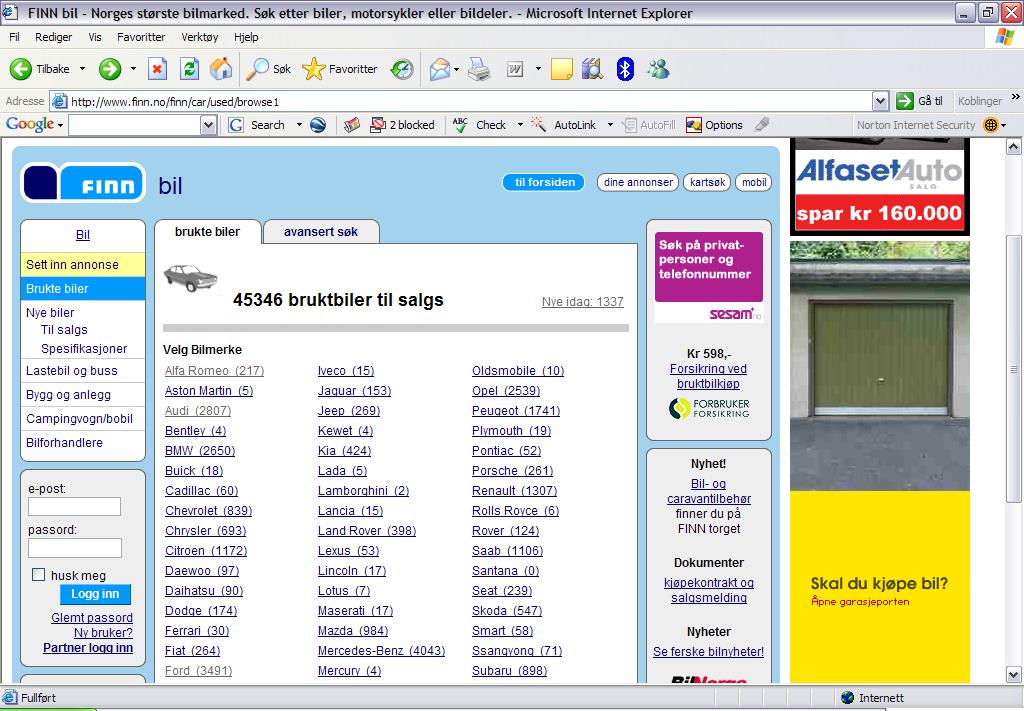Open Glemt passord link
This screenshot has height=711, width=1024.
(x=92, y=618)
